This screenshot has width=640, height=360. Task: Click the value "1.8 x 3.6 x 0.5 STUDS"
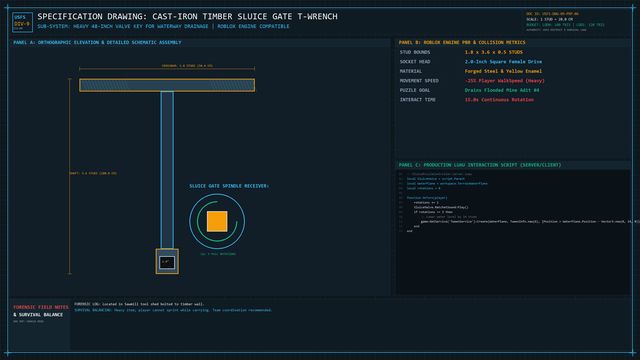[x=493, y=52]
